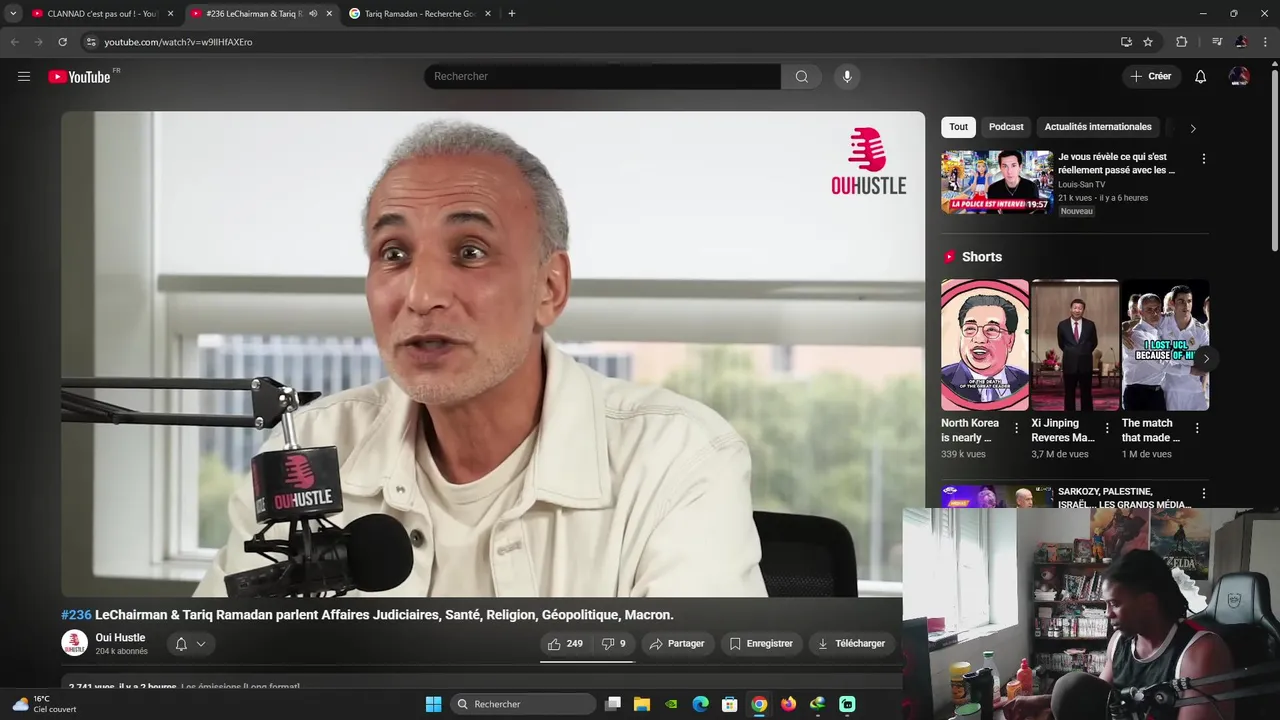This screenshot has width=1280, height=720.
Task: Select the Tout filter chip
Action: [958, 127]
